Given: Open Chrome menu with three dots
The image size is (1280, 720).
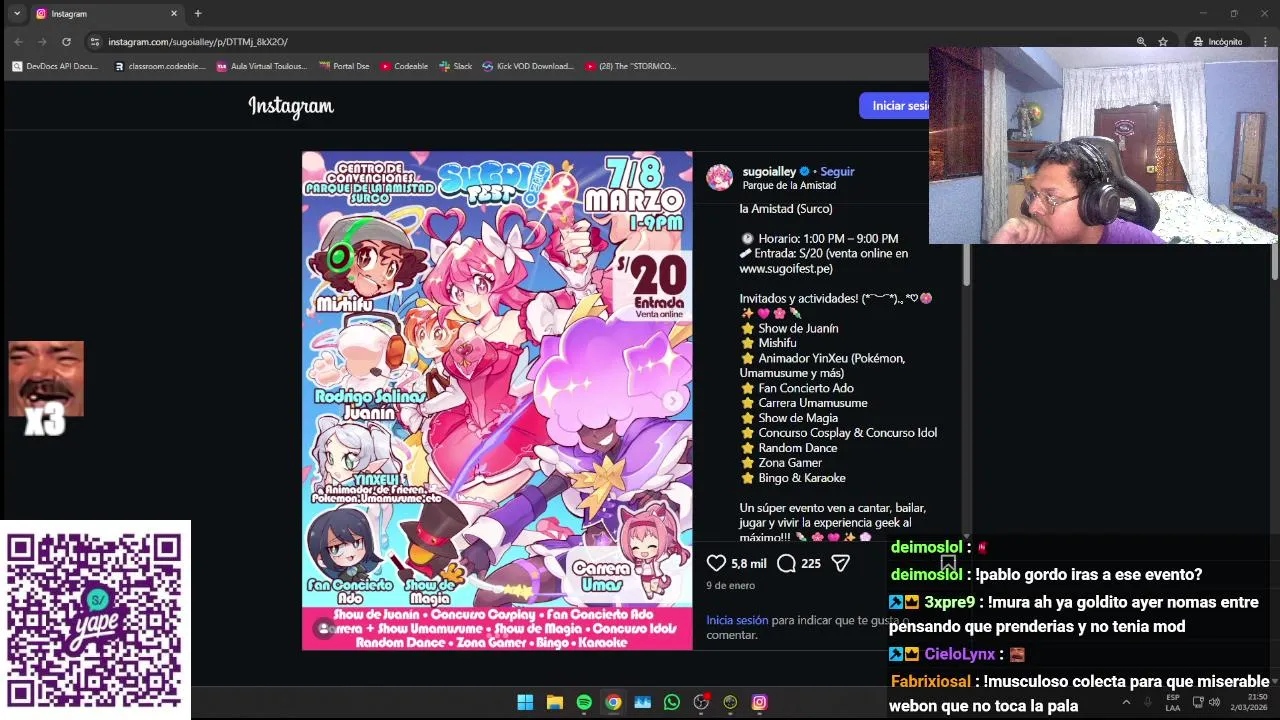Looking at the screenshot, I should [x=1265, y=42].
